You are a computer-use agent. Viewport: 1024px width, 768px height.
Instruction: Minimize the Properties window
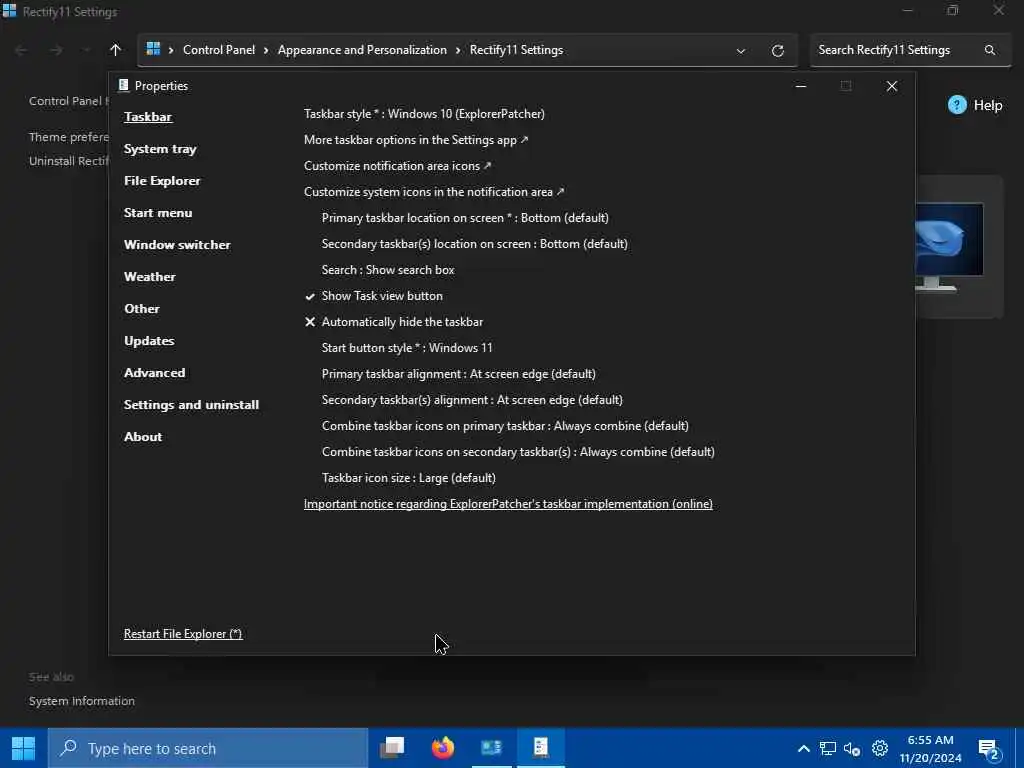[x=801, y=86]
